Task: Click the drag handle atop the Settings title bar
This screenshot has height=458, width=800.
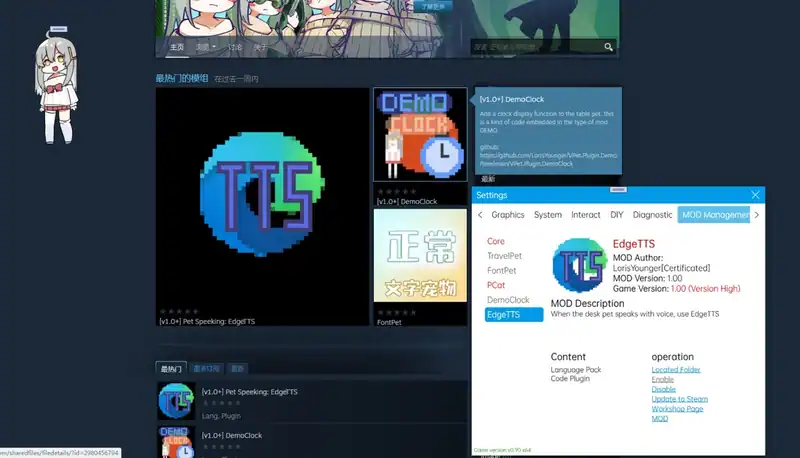Action: tap(618, 189)
